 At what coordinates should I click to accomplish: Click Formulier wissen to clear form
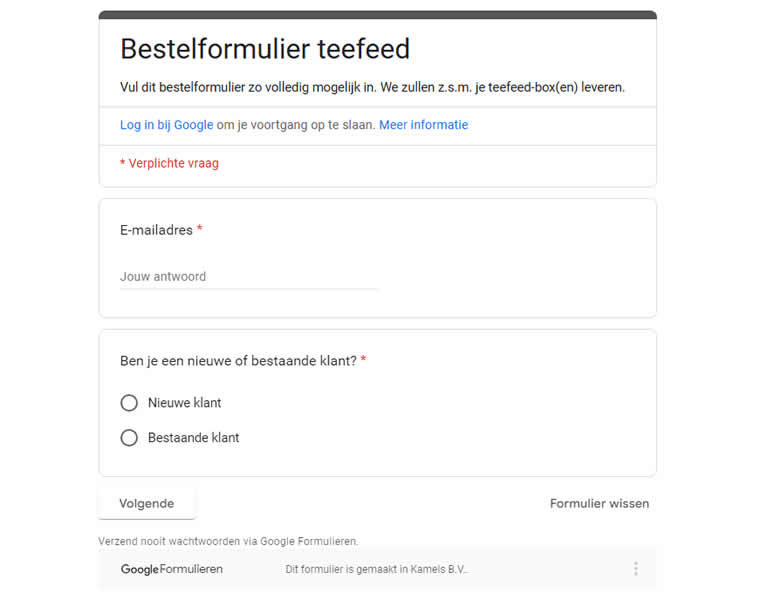click(x=599, y=503)
